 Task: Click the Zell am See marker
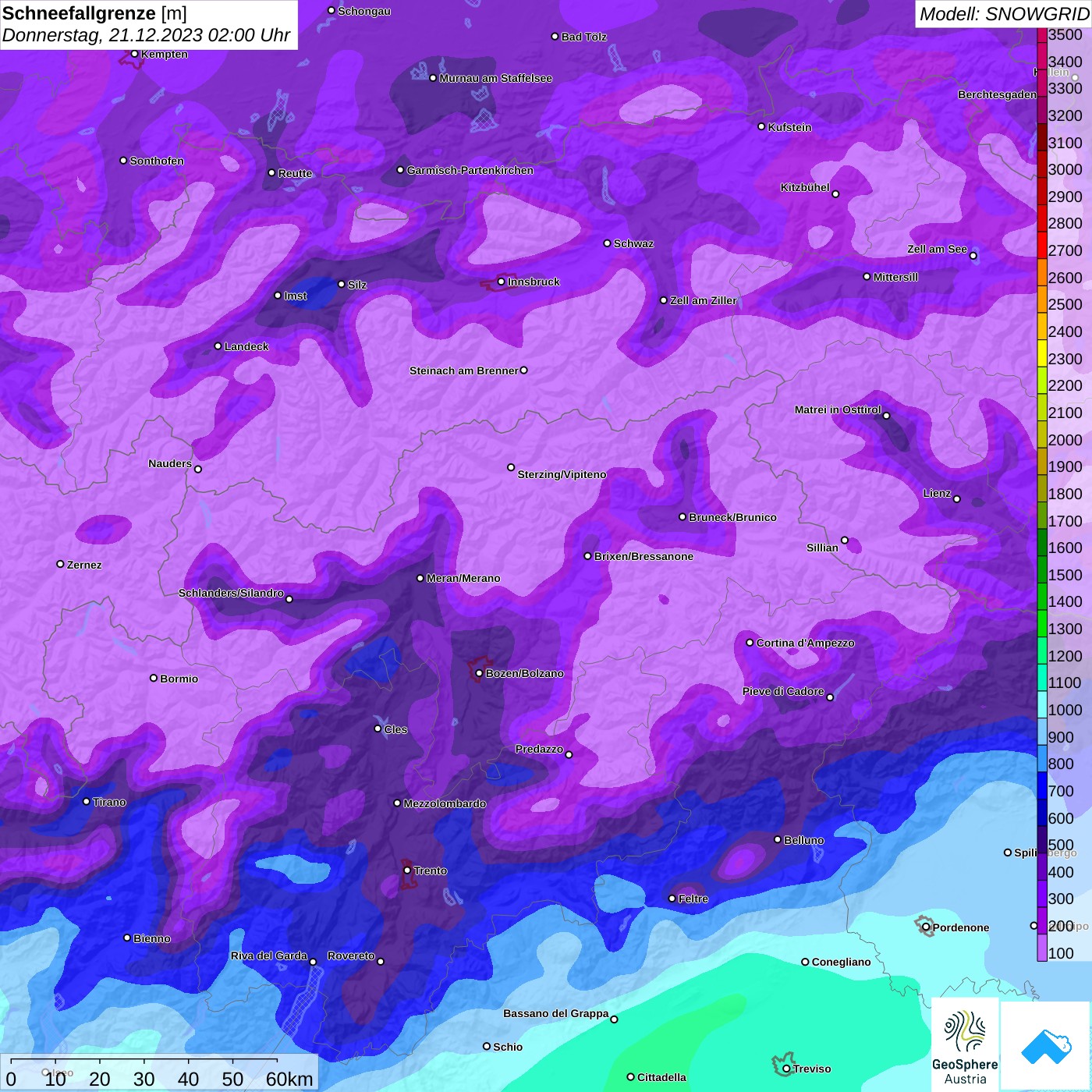[x=973, y=255]
